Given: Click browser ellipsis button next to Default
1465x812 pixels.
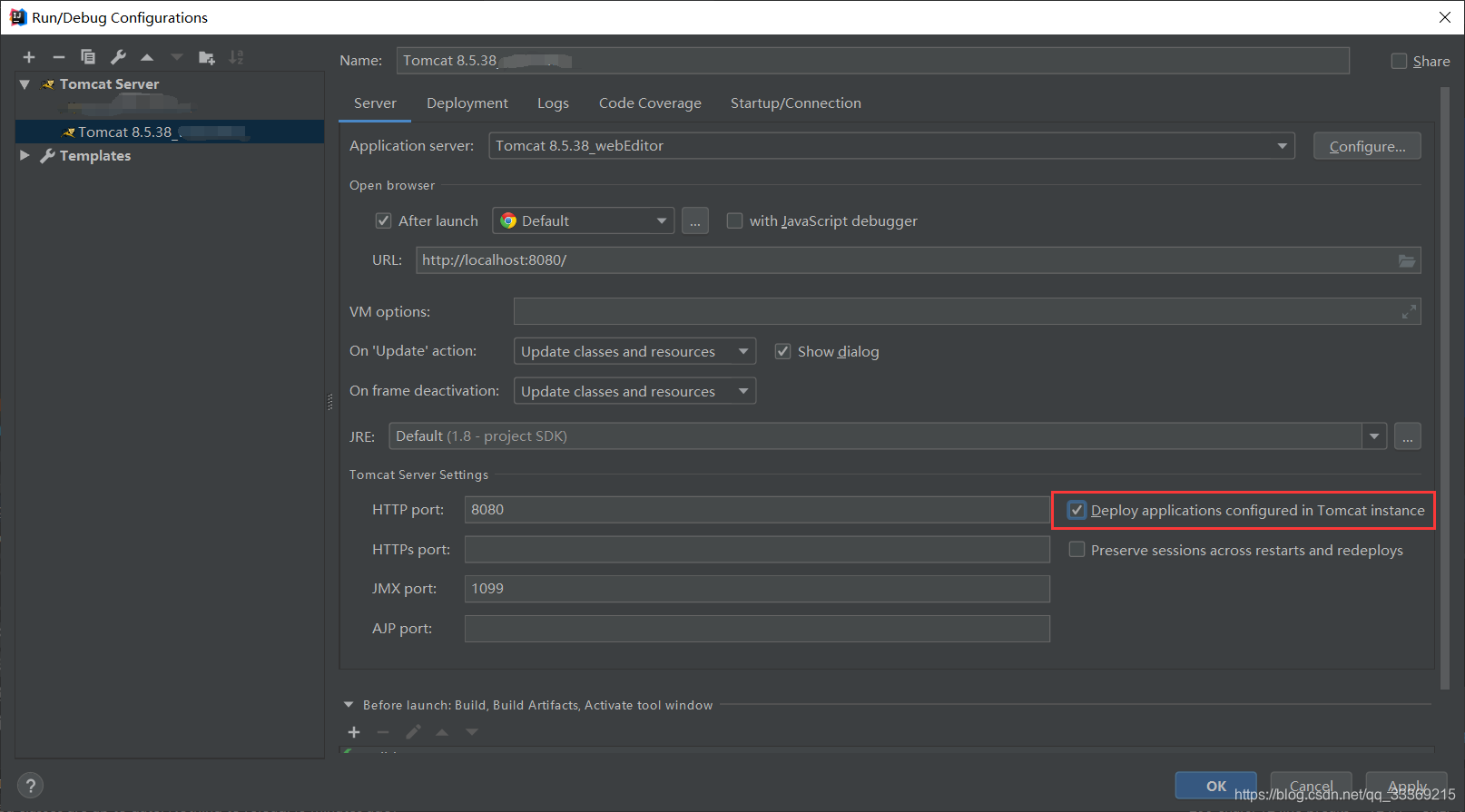Looking at the screenshot, I should [695, 221].
